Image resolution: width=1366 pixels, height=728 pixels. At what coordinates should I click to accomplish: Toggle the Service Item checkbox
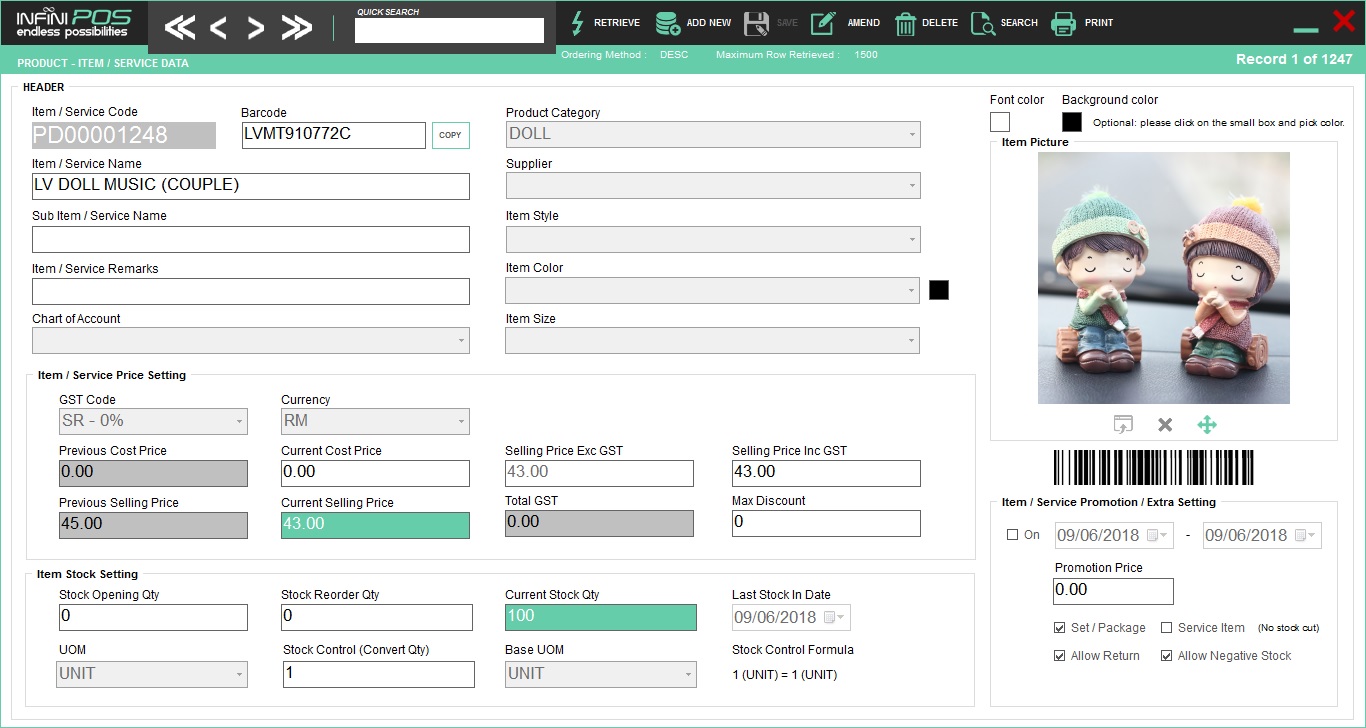pos(1166,628)
